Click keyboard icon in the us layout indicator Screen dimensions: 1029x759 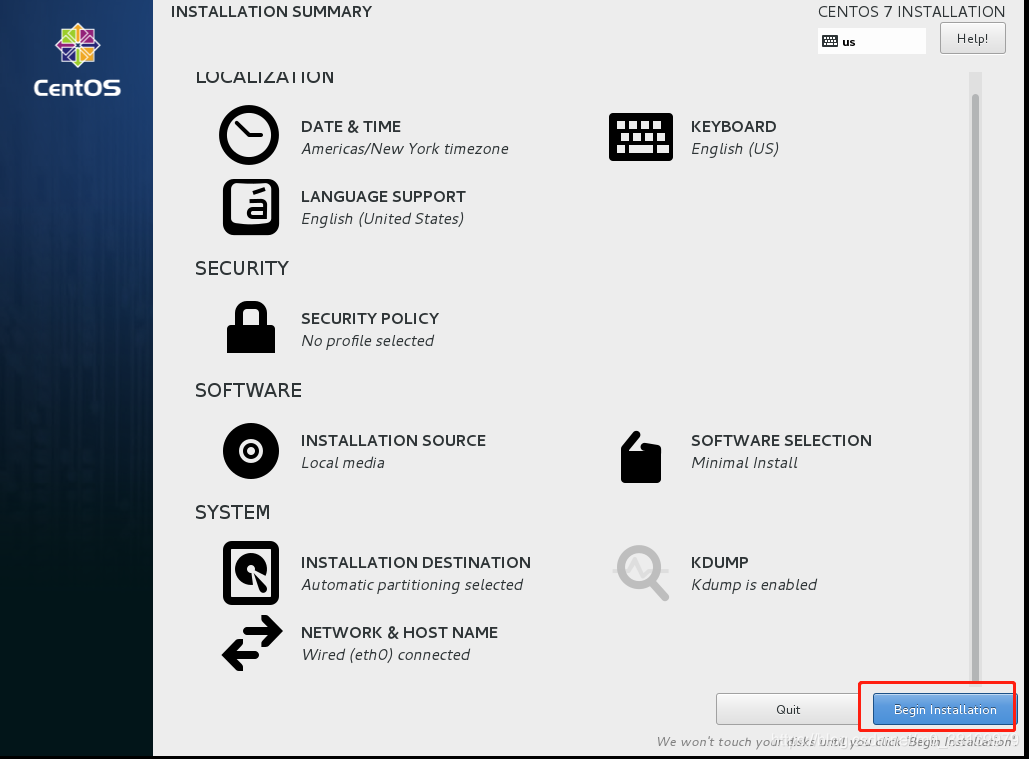click(x=830, y=41)
